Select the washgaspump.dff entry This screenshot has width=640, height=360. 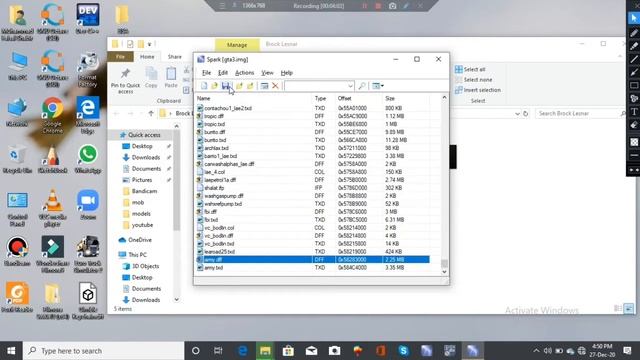(313, 196)
